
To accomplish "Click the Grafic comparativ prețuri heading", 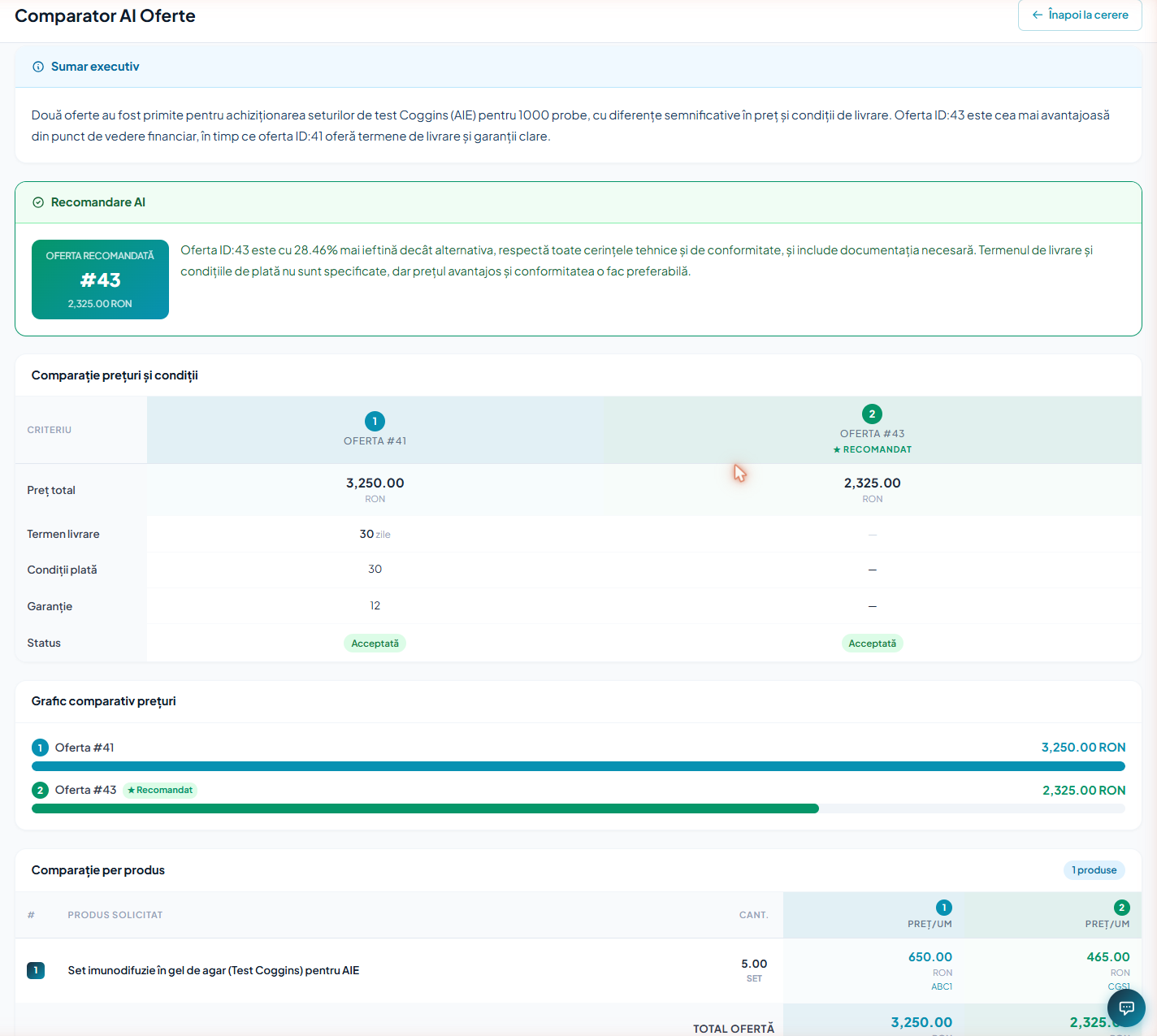I will click(103, 701).
